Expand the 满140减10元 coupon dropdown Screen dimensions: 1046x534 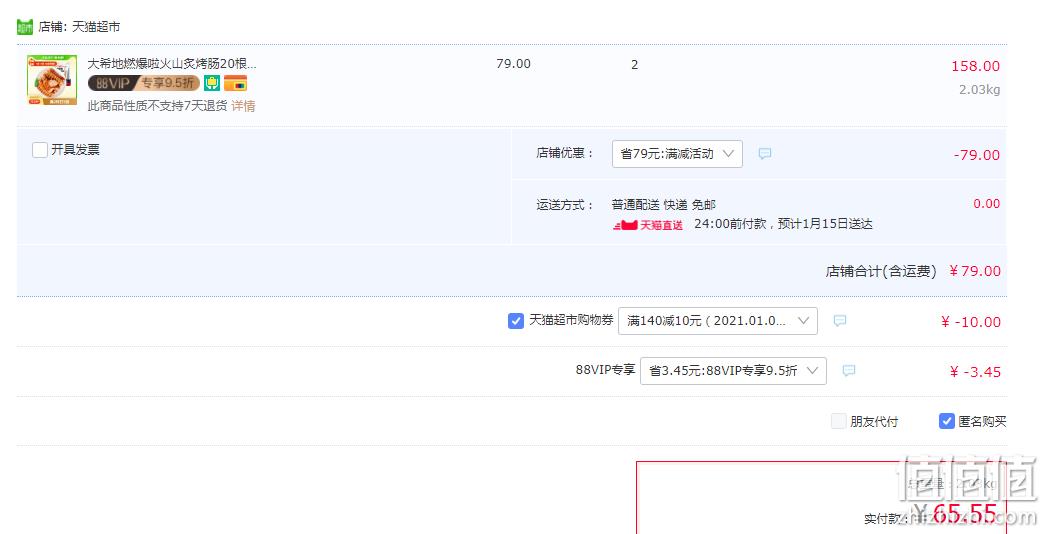pyautogui.click(x=718, y=321)
